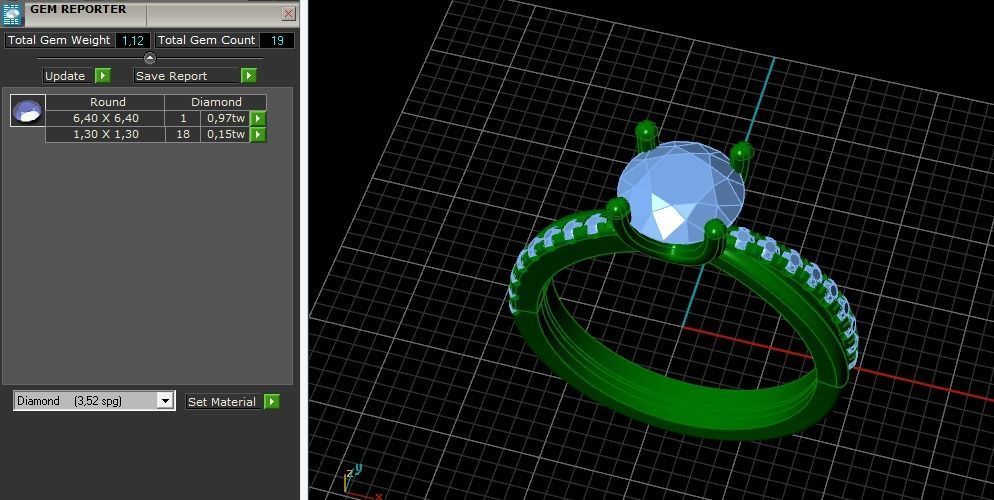Viewport: 994px width, 500px height.
Task: Click green arrow on 0,97tw row
Action: [x=258, y=119]
